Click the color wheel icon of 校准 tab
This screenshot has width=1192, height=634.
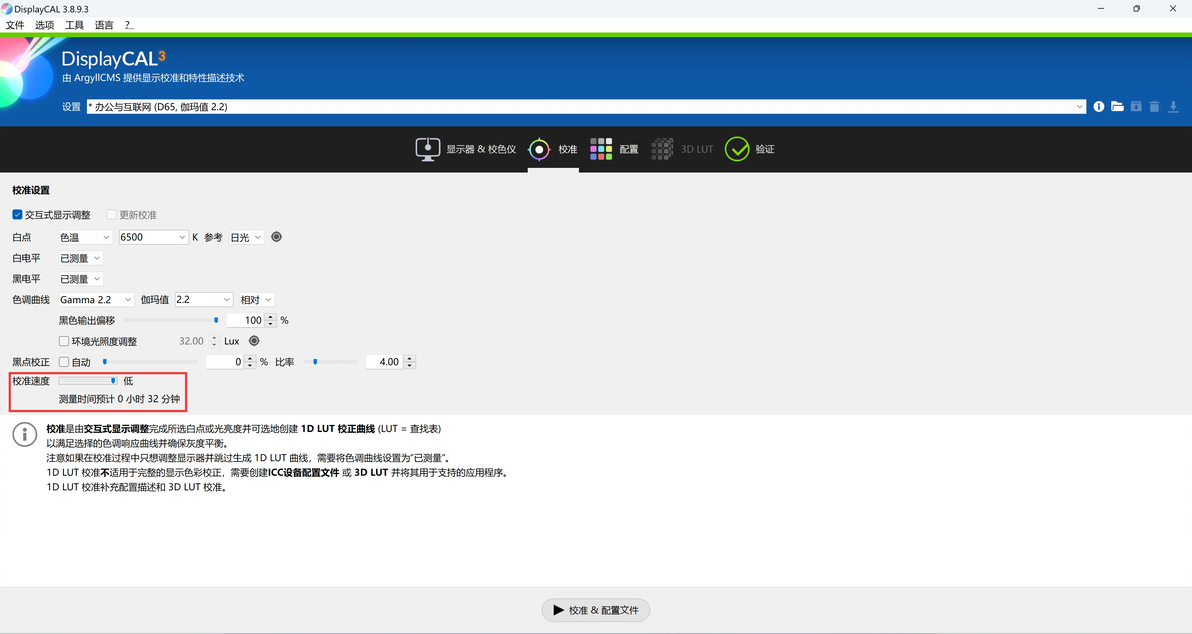[x=539, y=149]
